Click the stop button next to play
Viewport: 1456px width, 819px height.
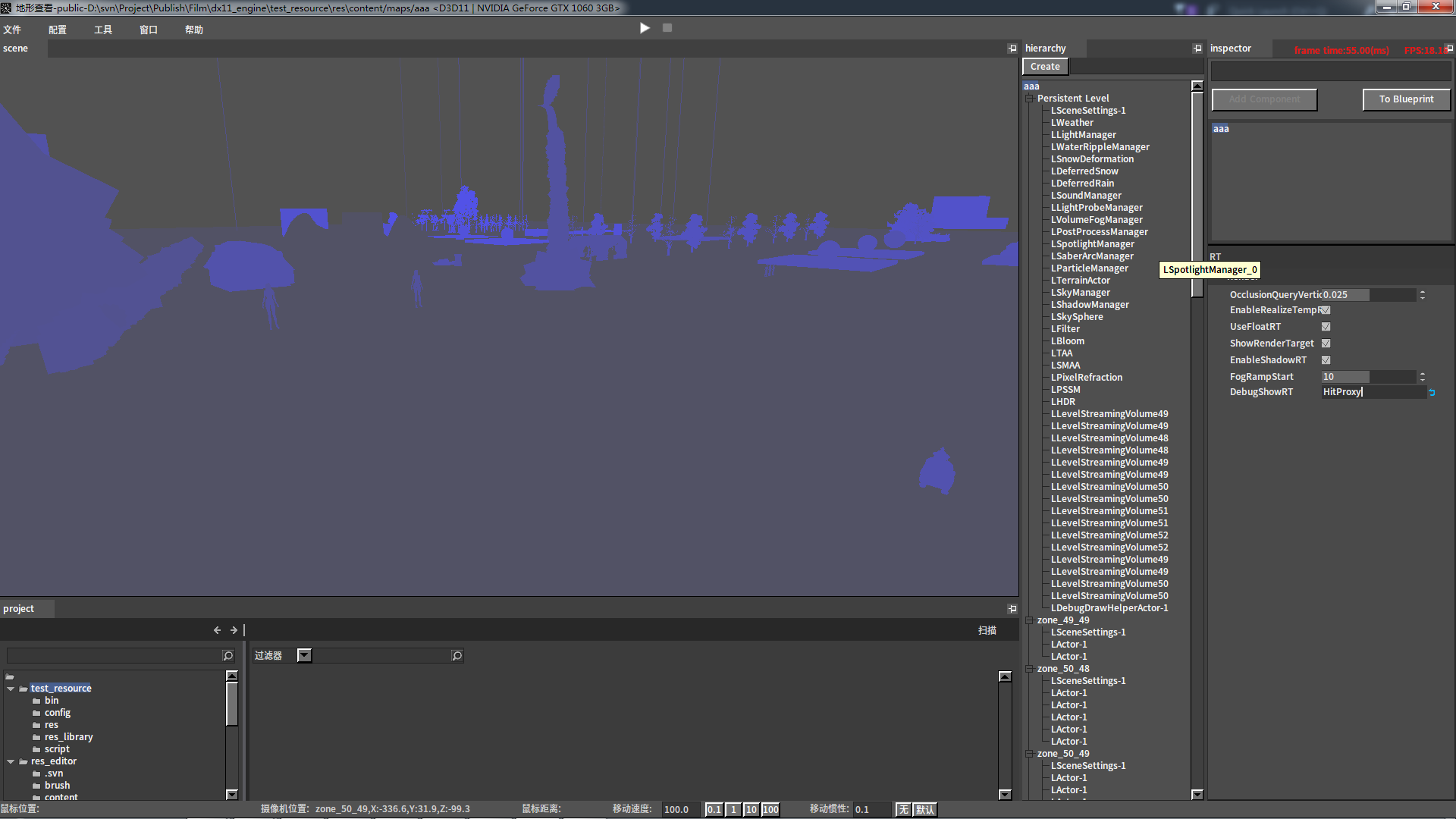(x=667, y=28)
